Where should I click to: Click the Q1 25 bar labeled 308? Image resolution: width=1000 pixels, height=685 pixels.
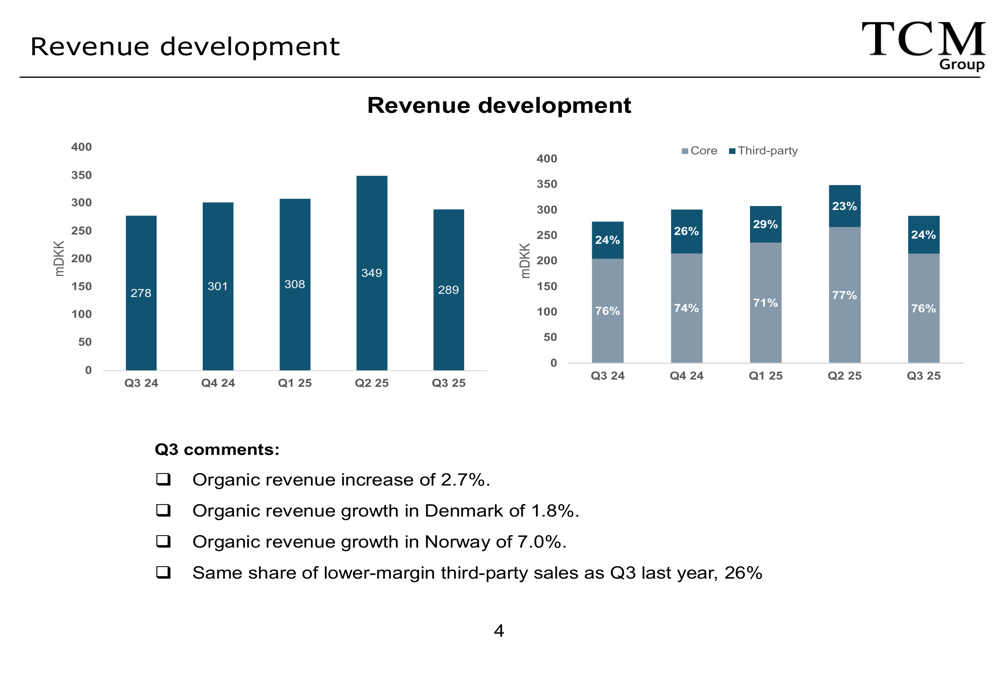point(294,284)
